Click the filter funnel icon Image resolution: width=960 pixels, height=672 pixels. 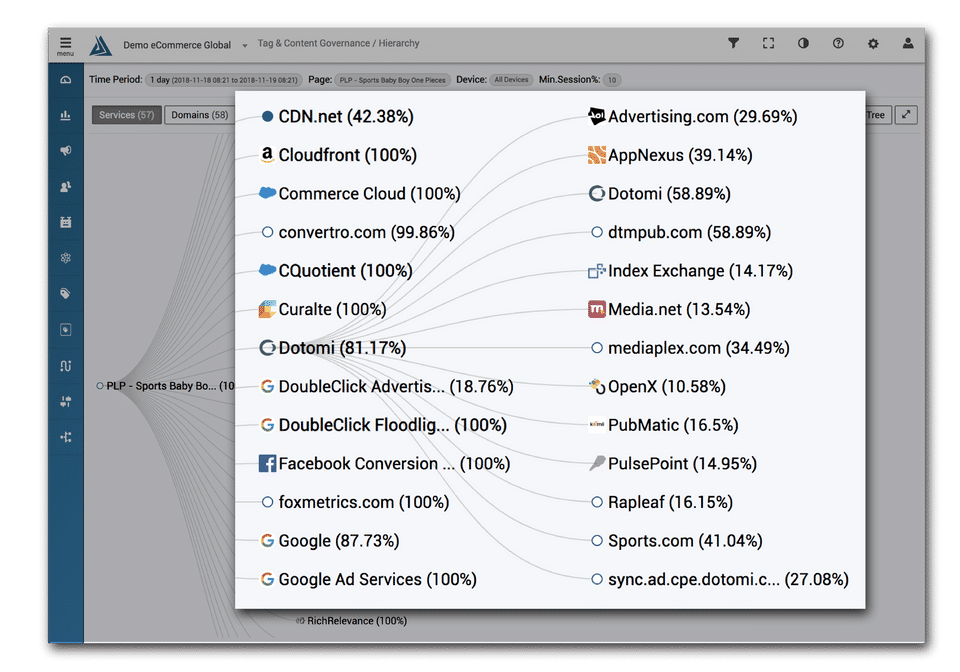coord(733,44)
